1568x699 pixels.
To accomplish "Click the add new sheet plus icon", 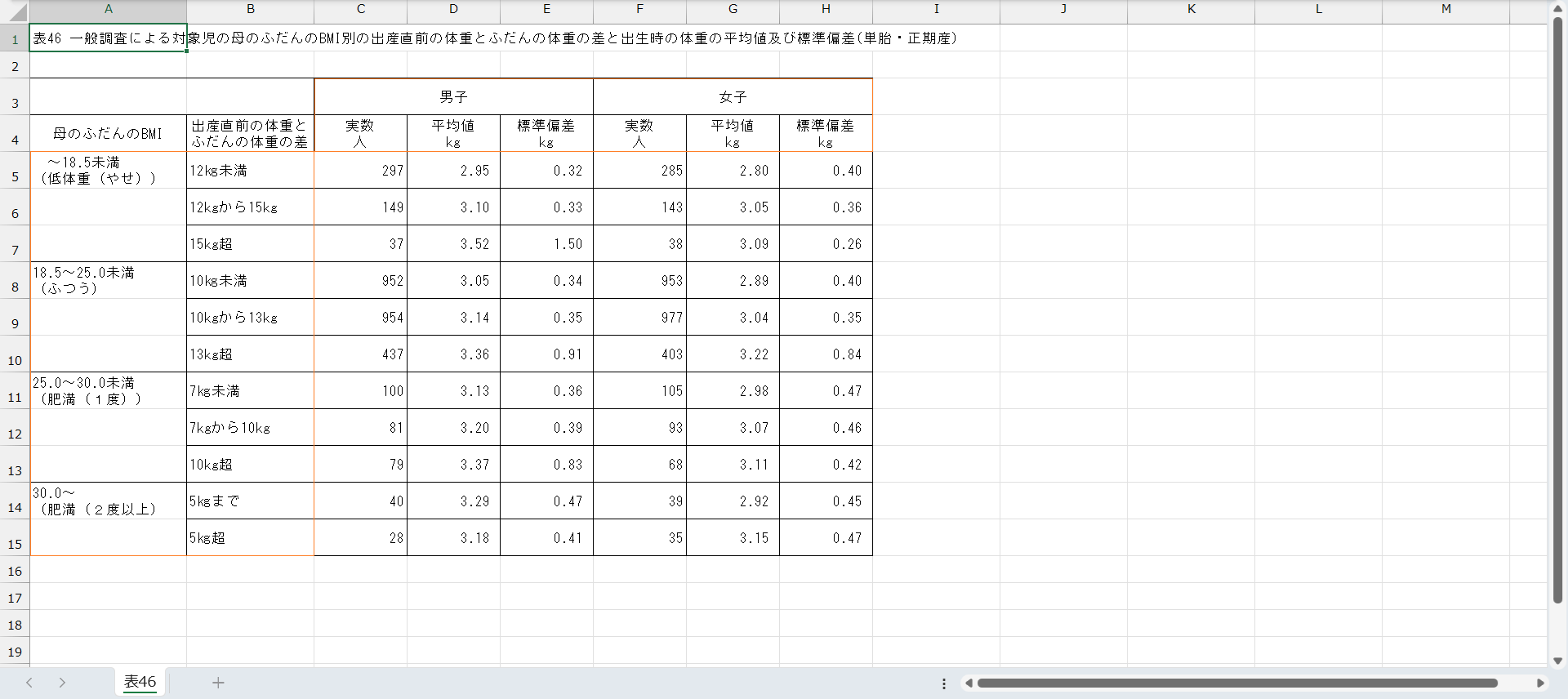I will 218,683.
